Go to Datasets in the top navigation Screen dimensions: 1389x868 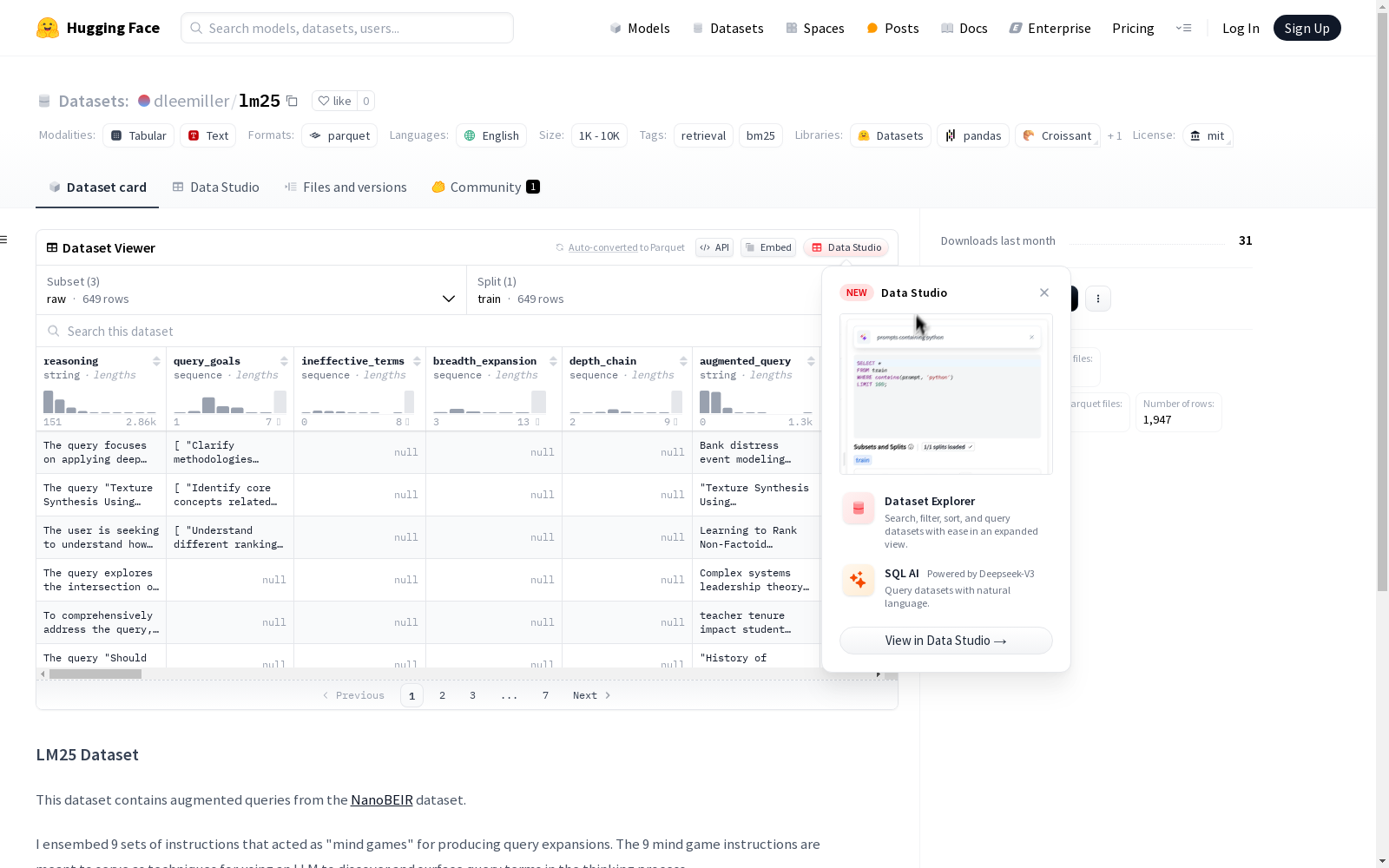727,28
